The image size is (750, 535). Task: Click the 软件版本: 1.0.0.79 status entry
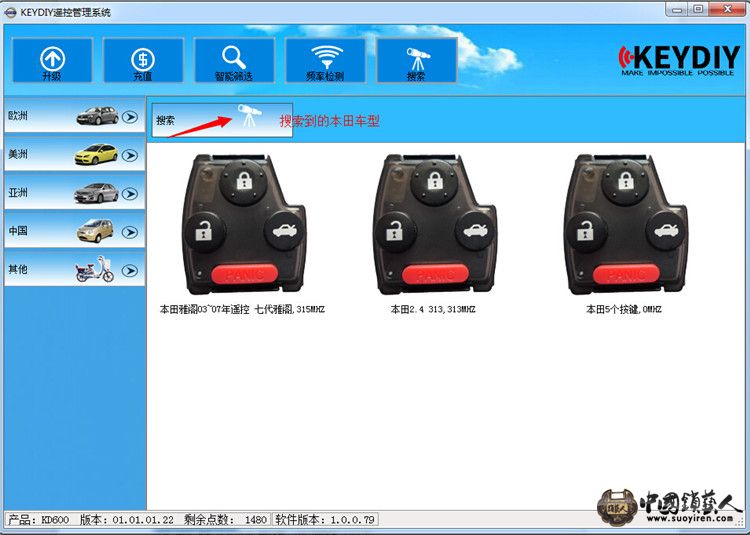click(x=325, y=520)
